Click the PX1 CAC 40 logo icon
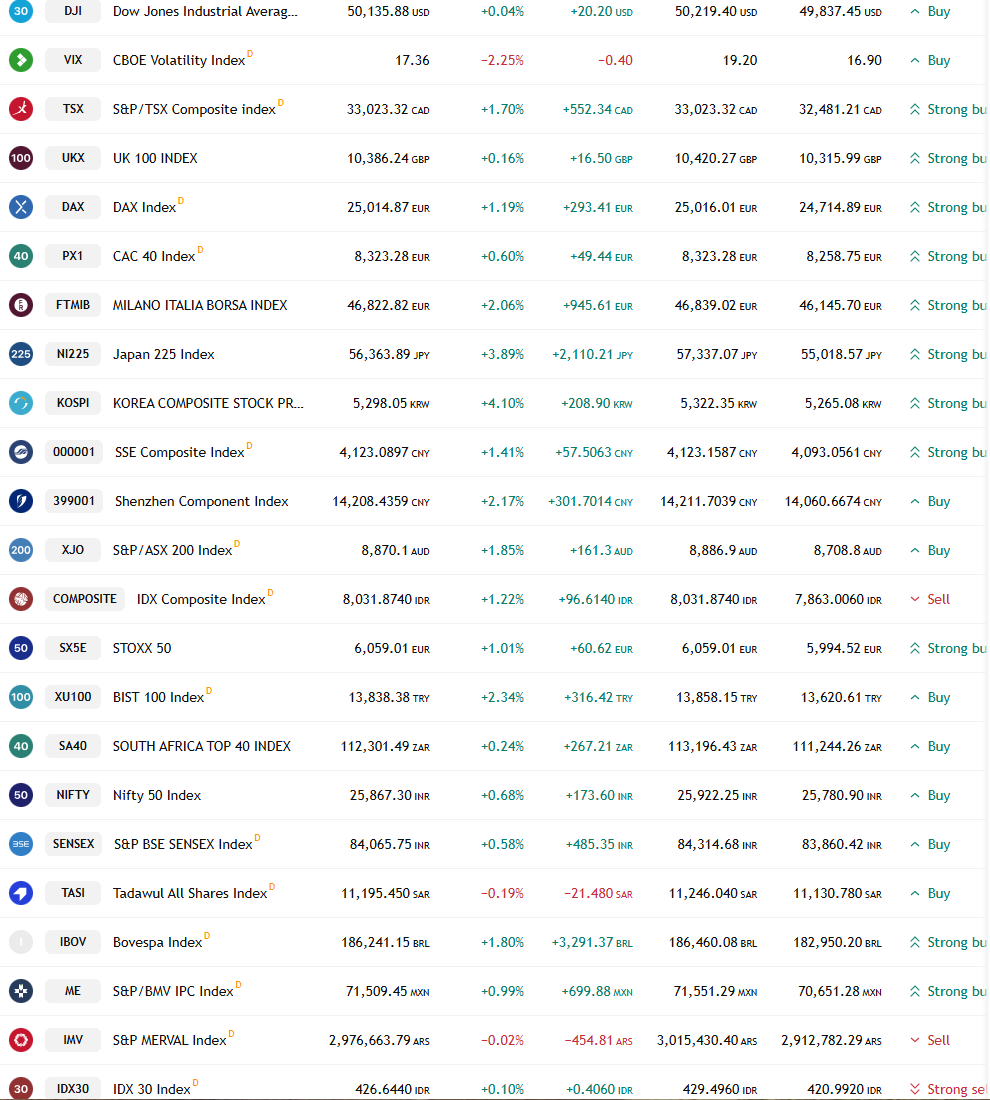The height and width of the screenshot is (1100, 990). [21, 256]
